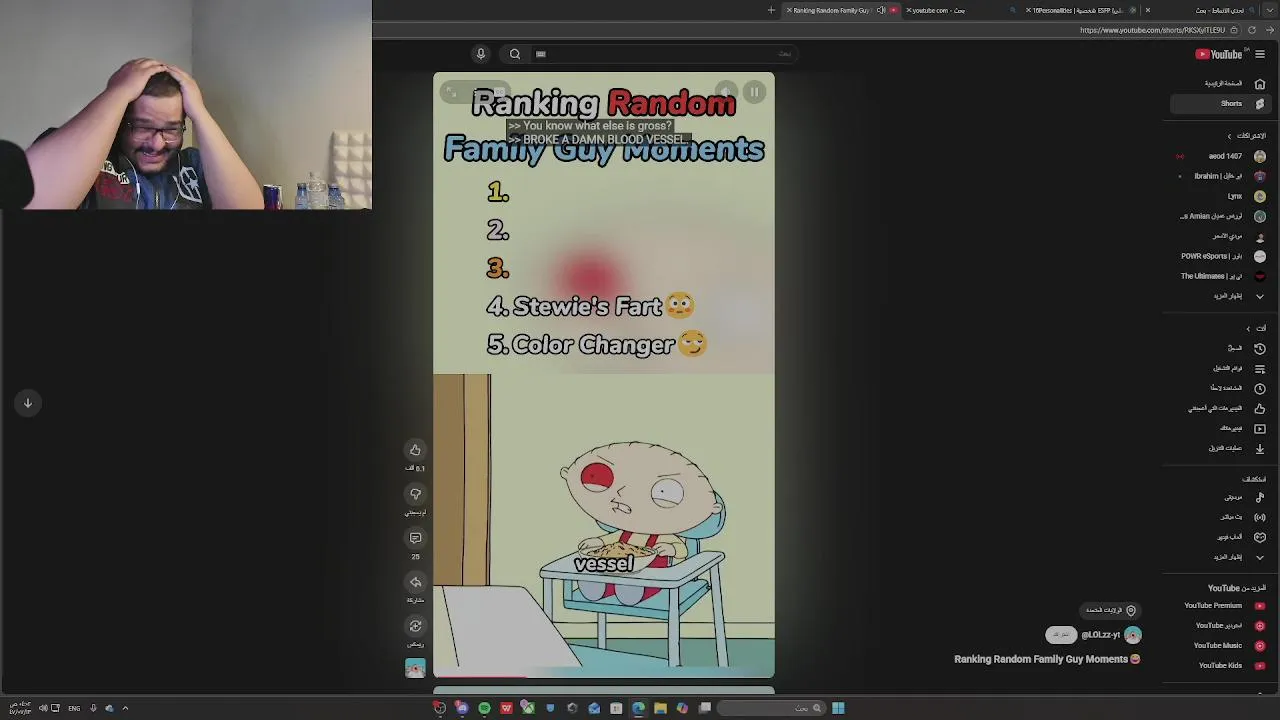The height and width of the screenshot is (720, 1280).
Task: Open the Windows Start button
Action: pyautogui.click(x=838, y=708)
